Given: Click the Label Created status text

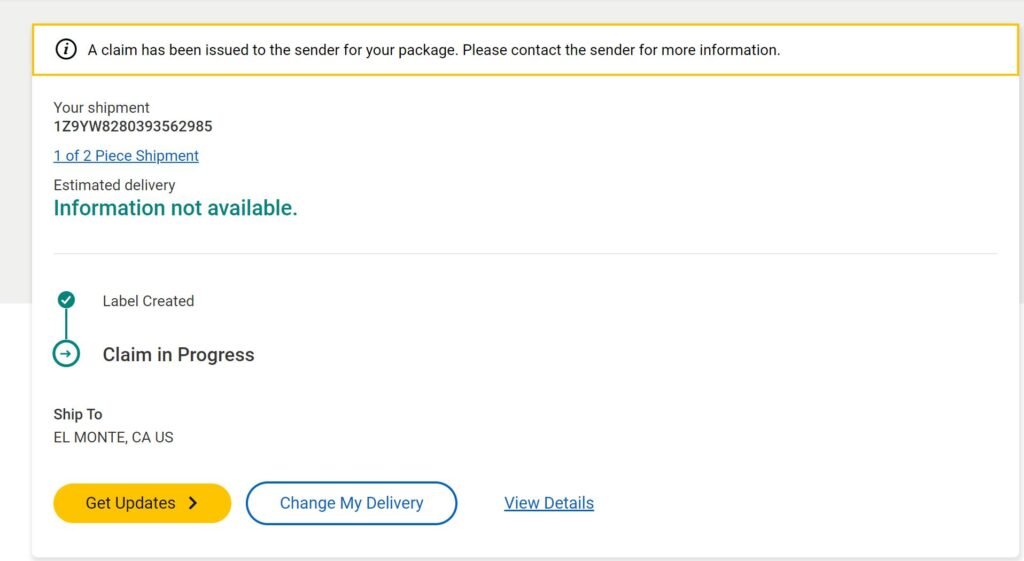Looking at the screenshot, I should pyautogui.click(x=148, y=301).
